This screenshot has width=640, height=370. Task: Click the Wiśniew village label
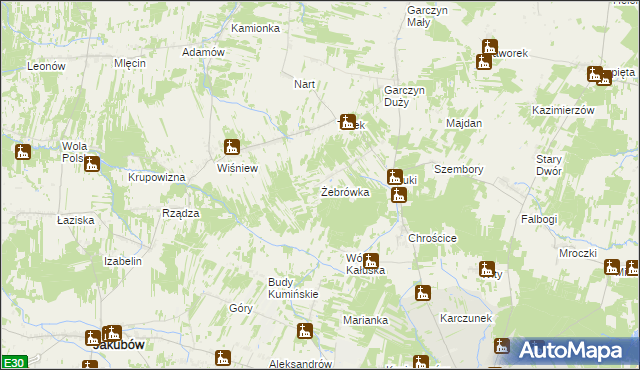click(x=238, y=168)
